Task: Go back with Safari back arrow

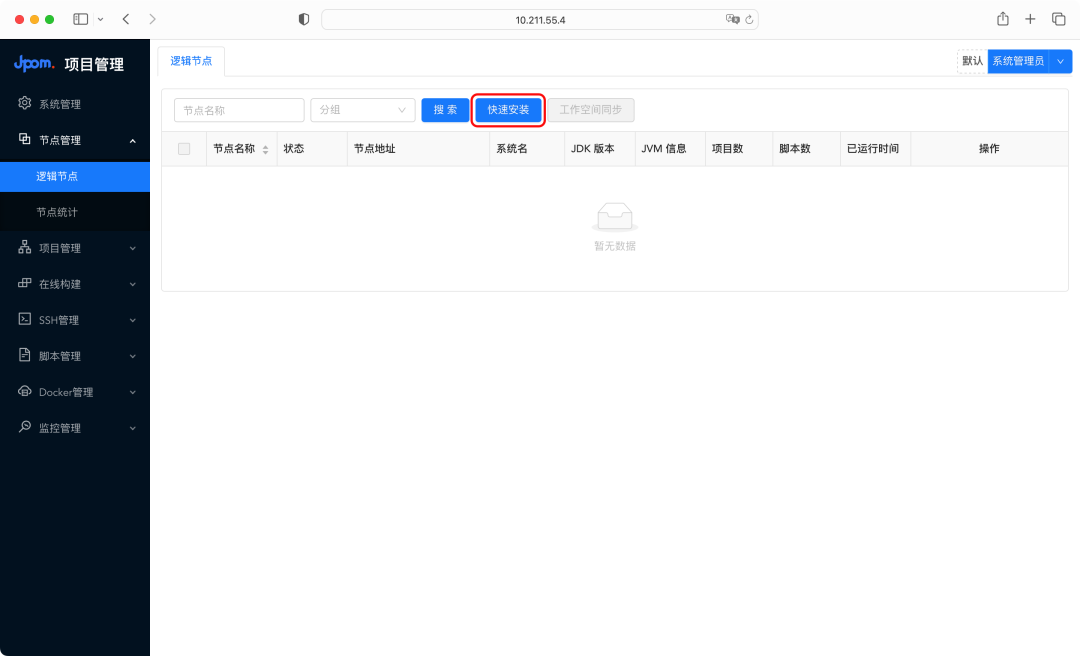Action: [x=126, y=19]
